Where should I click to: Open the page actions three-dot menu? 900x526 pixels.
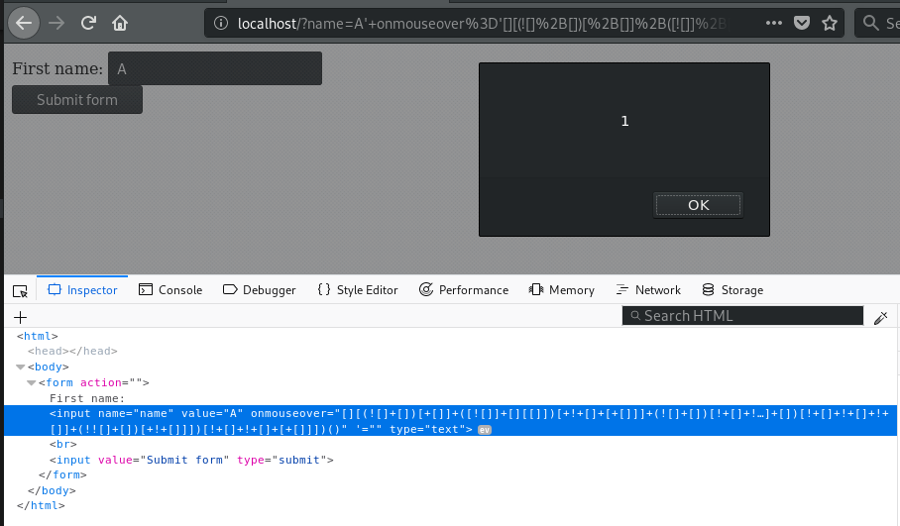[774, 22]
